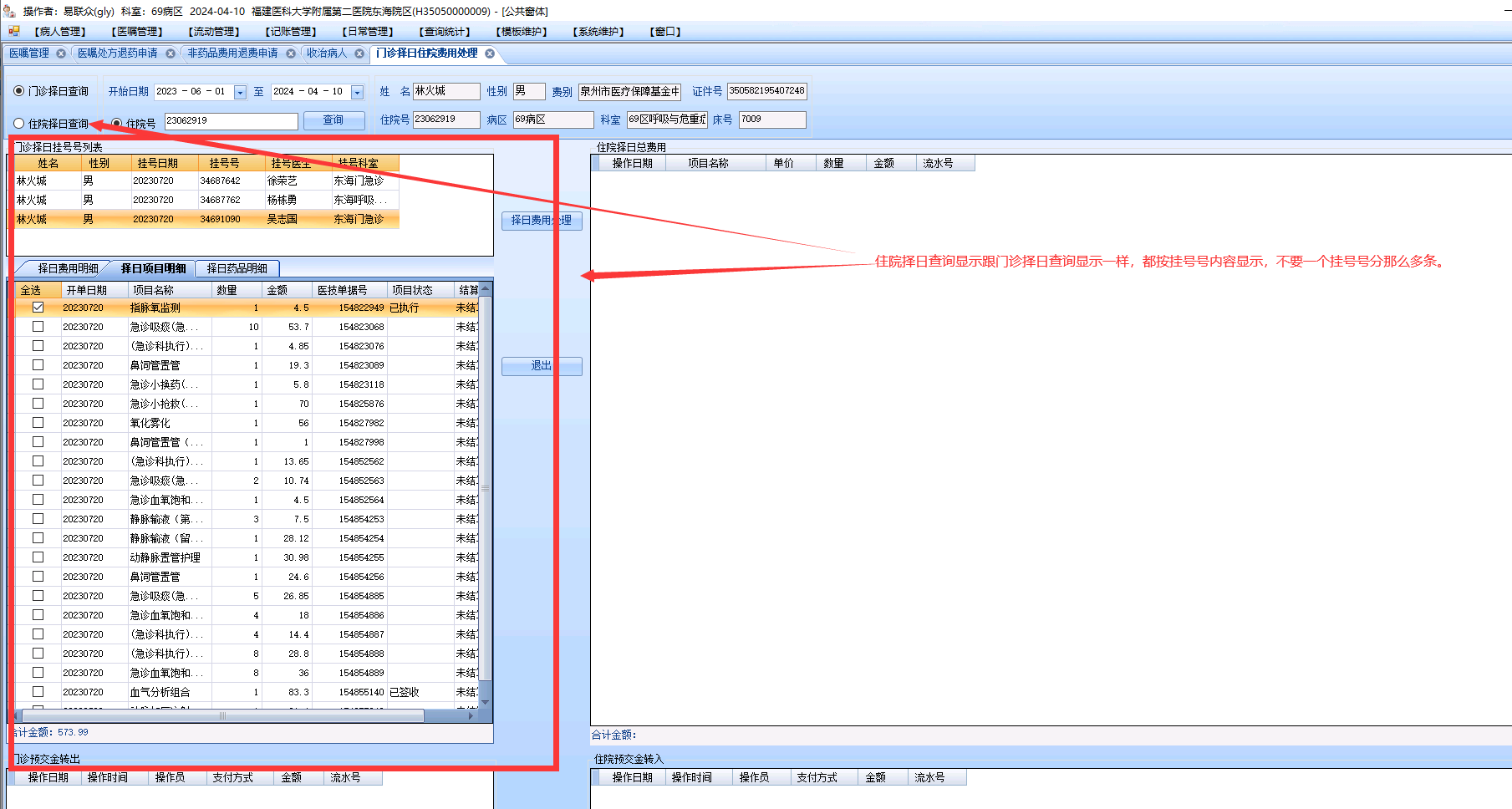This screenshot has width=1512, height=809.
Task: Click the 姓名 field showing 林火城
Action: pos(446,91)
